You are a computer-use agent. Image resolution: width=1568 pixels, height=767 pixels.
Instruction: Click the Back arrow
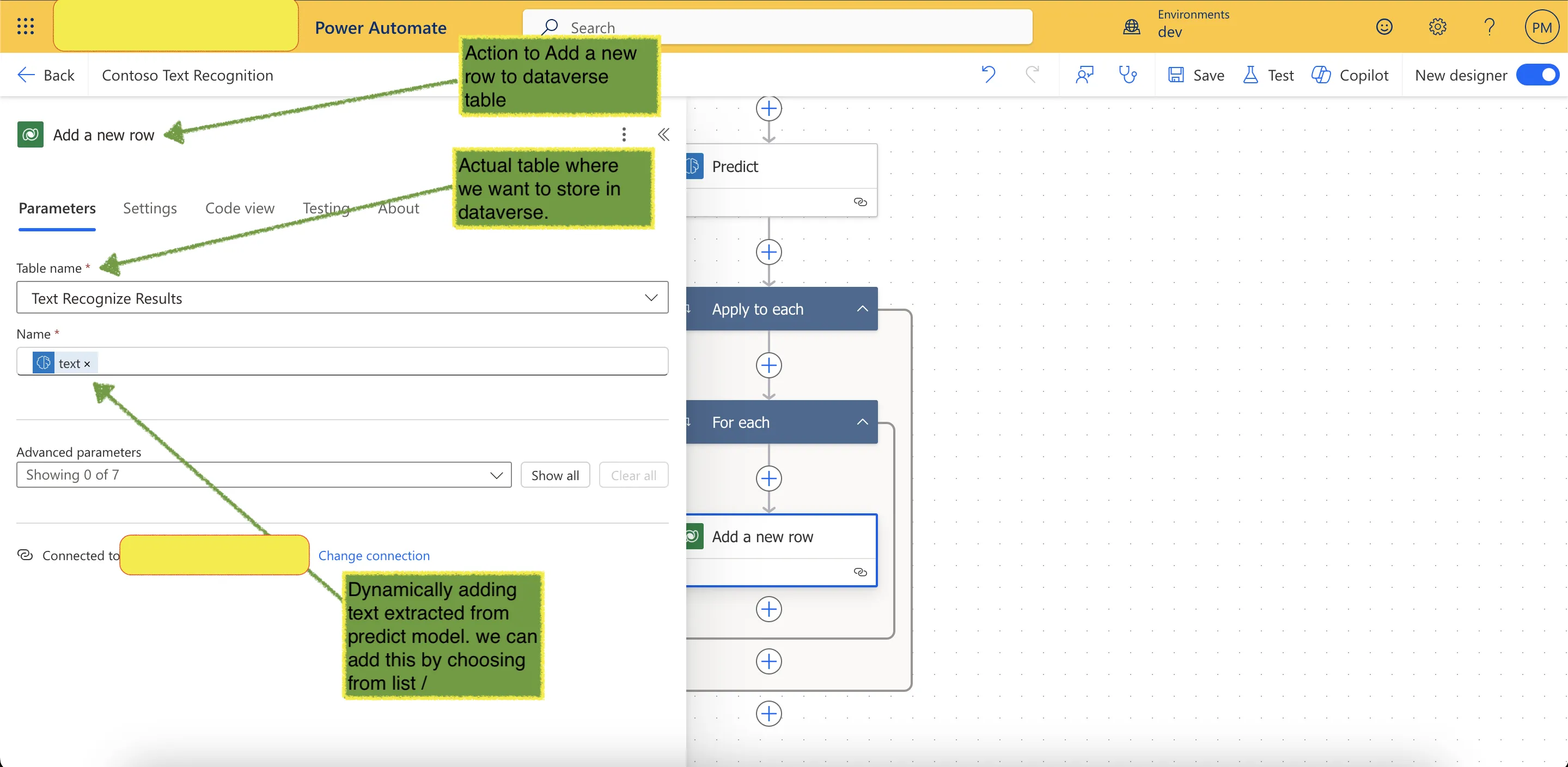tap(26, 75)
